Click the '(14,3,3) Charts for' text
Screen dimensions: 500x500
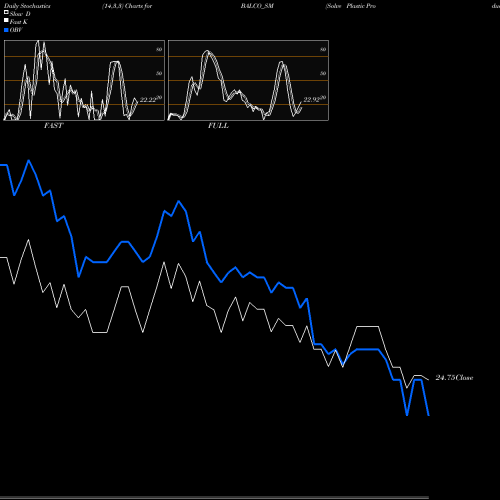point(127,6)
